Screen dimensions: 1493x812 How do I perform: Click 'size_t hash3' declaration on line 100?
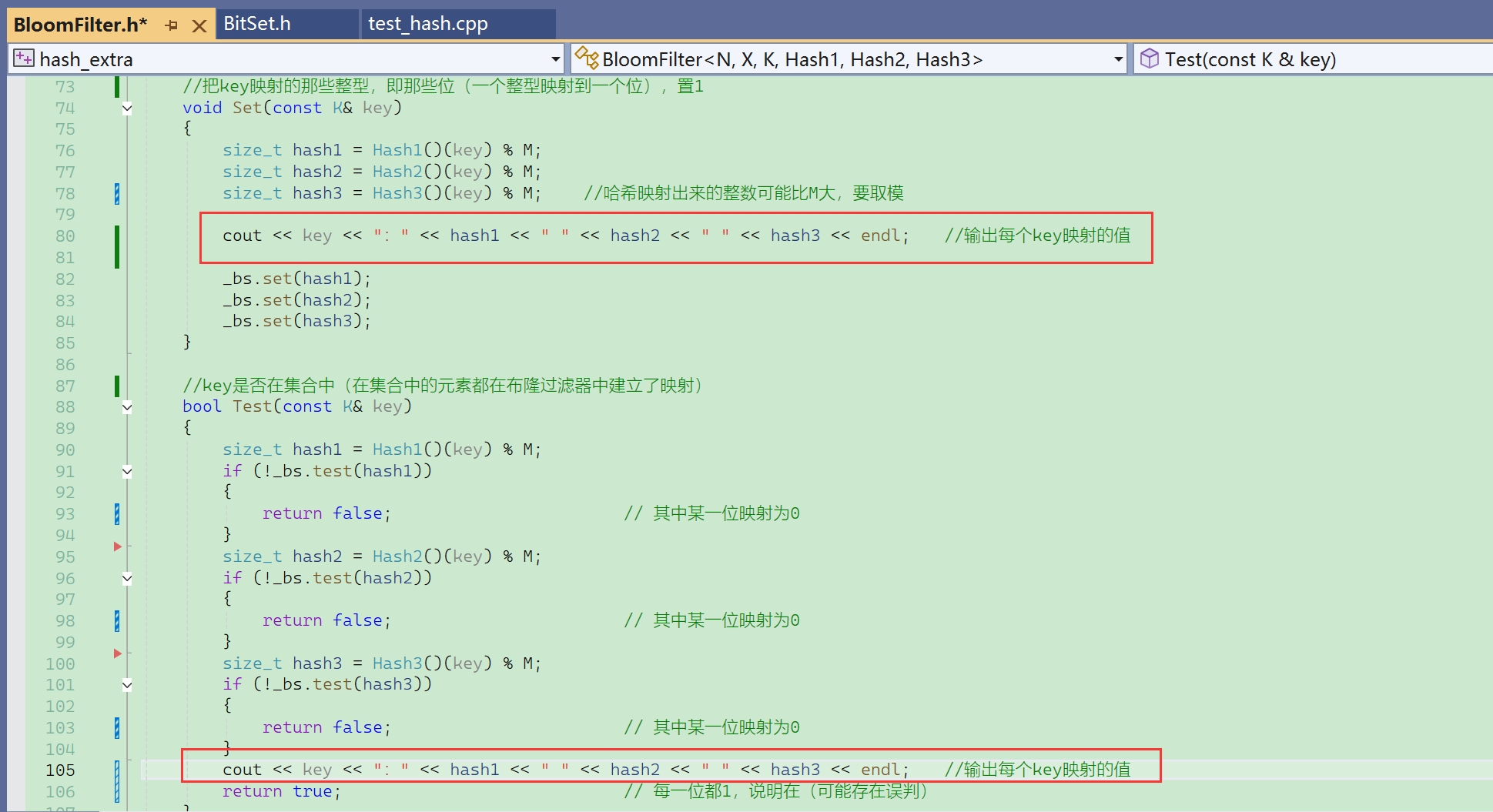283,663
